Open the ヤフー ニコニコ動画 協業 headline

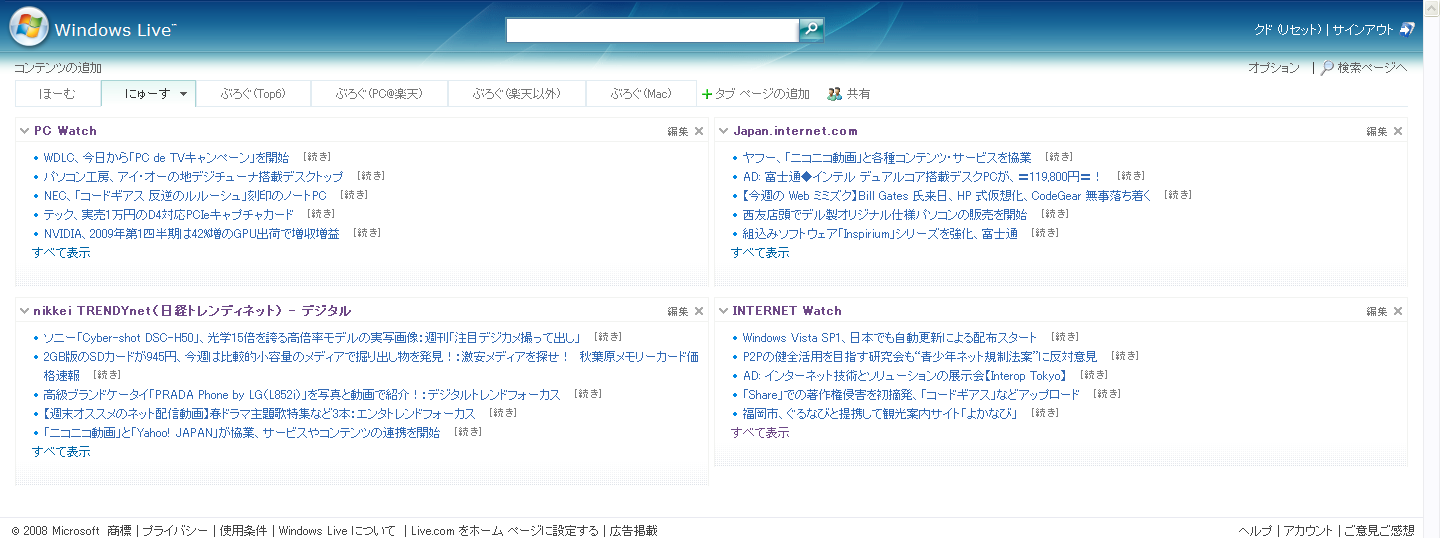[887, 157]
